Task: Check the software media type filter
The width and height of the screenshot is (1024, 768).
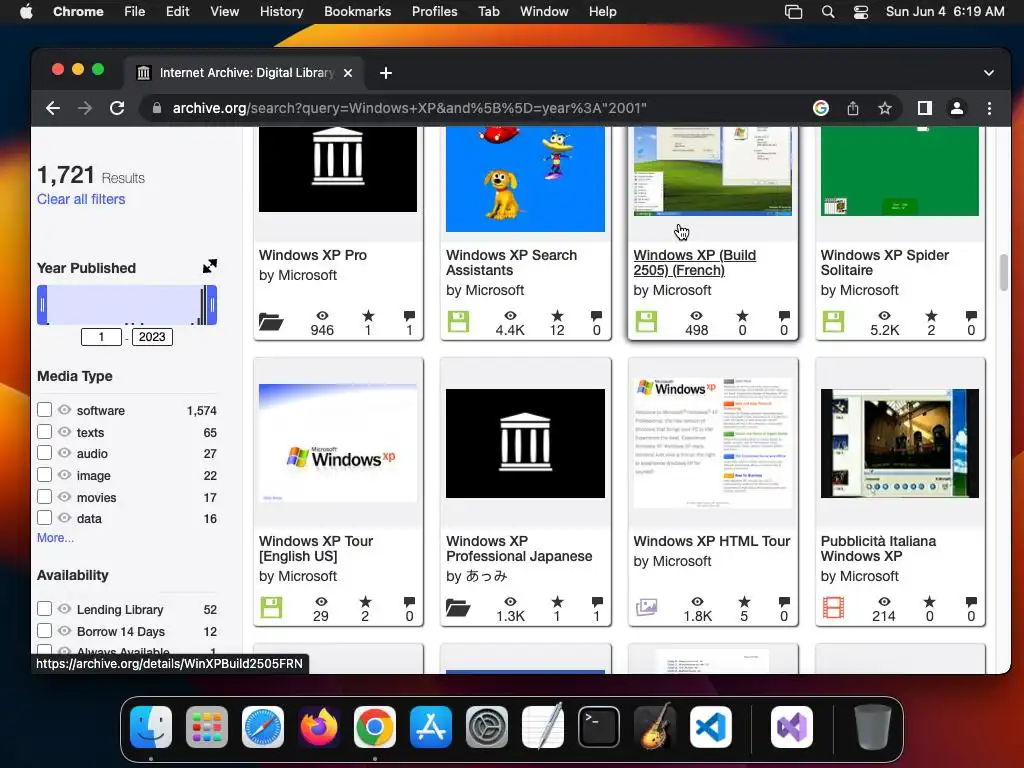Action: click(44, 410)
